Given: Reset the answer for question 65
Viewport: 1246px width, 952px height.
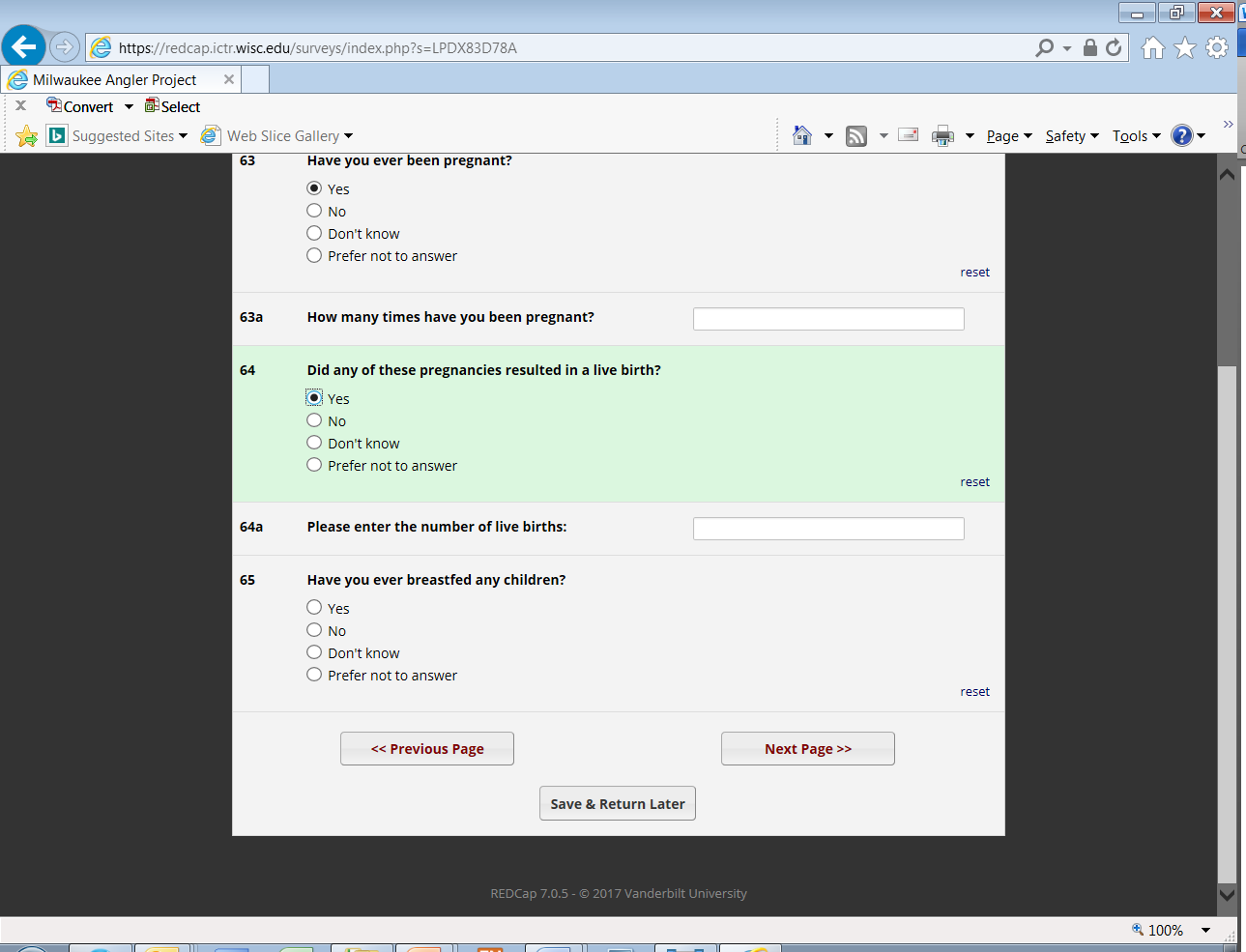Looking at the screenshot, I should (x=974, y=692).
